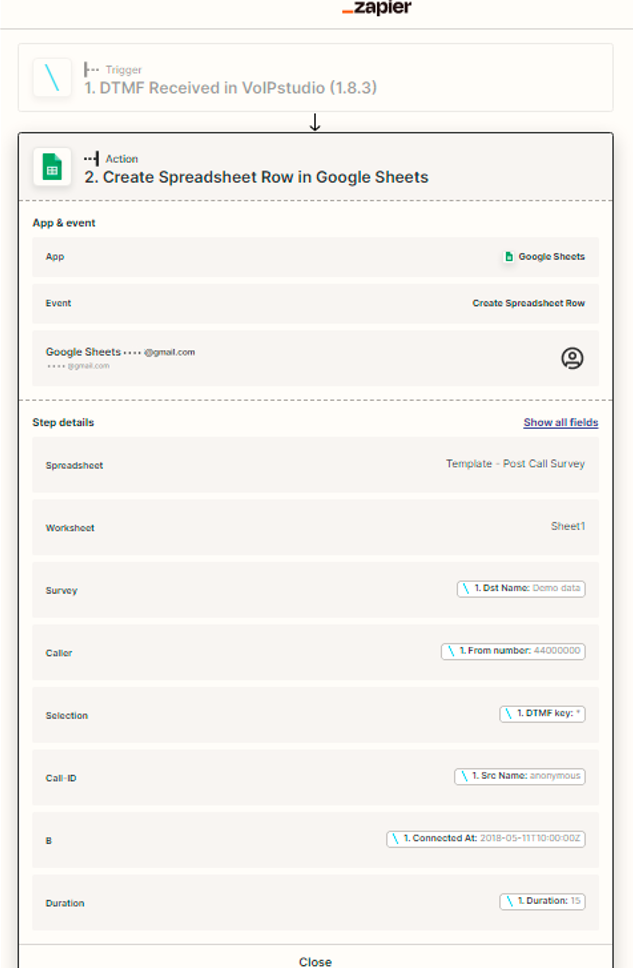
Task: Click the Google Sheets action icon
Action: (x=52, y=167)
